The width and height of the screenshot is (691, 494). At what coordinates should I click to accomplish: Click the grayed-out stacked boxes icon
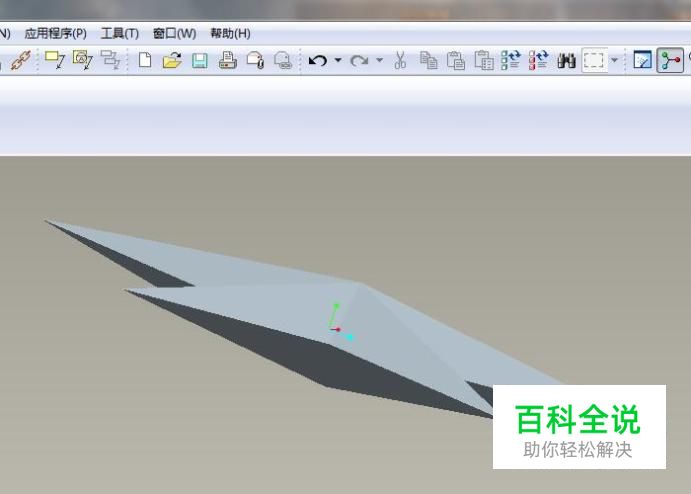[x=110, y=60]
